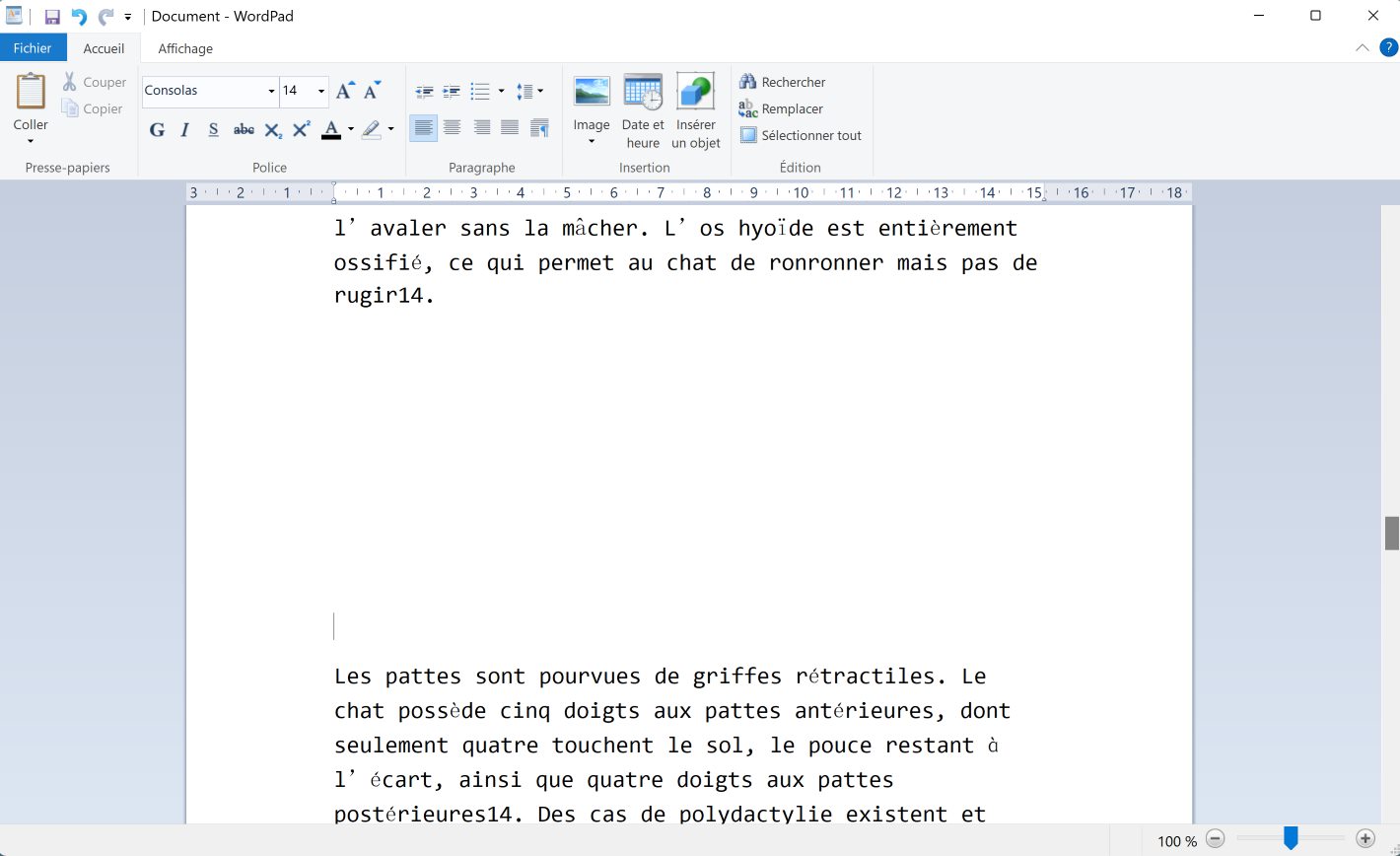Undo the last action
The image size is (1400, 856).
79,17
